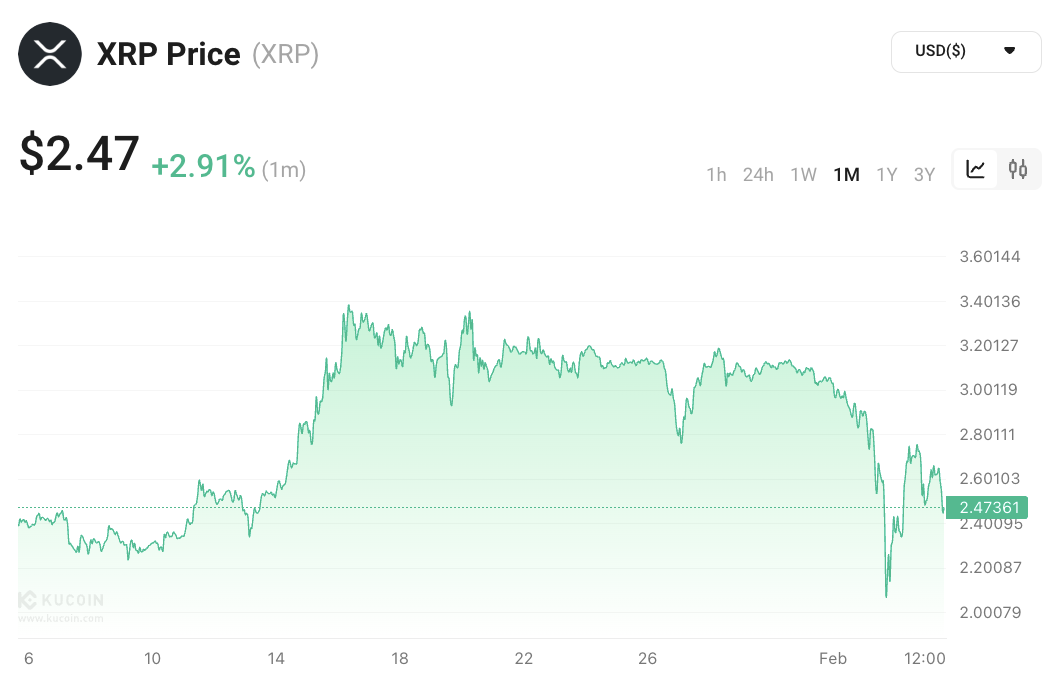Expand currency selector via caret arrow
Screen dimensions: 1054x692
click(x=1009, y=51)
